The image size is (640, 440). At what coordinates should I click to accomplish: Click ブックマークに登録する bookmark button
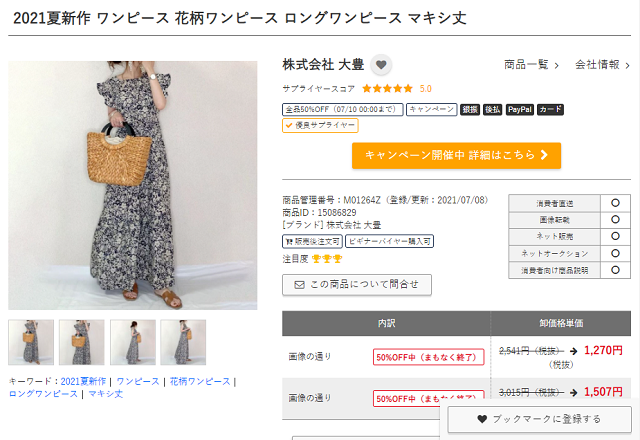pyautogui.click(x=539, y=419)
